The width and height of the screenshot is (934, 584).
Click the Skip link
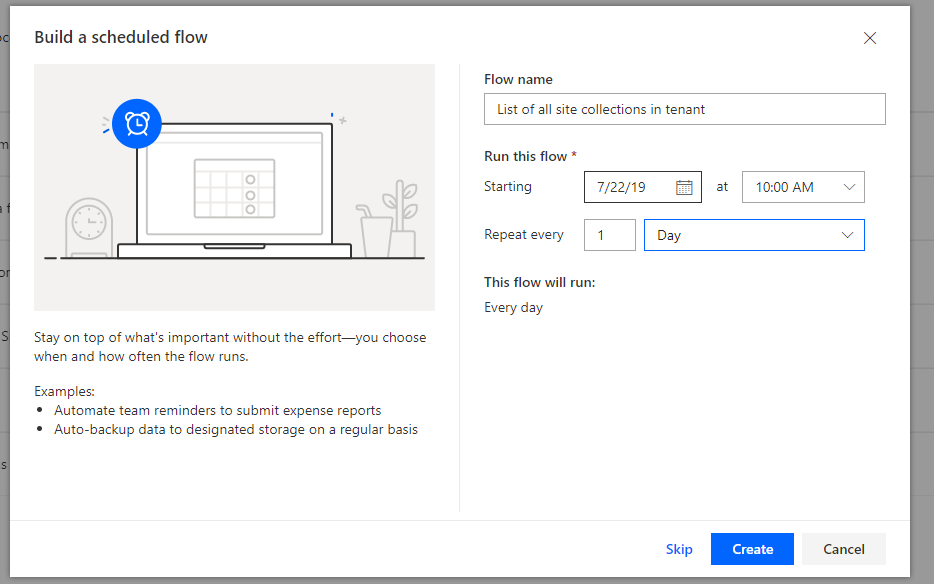click(x=679, y=549)
